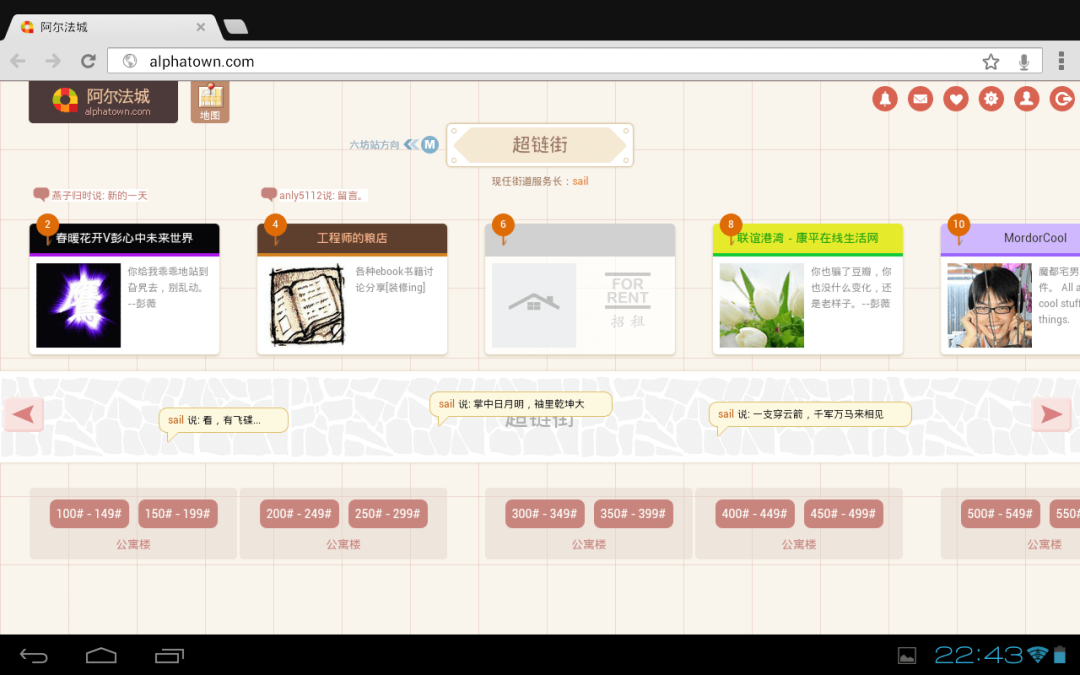Open the For Rent vacant house number 6
Screen dimensions: 1080x675
point(580,289)
